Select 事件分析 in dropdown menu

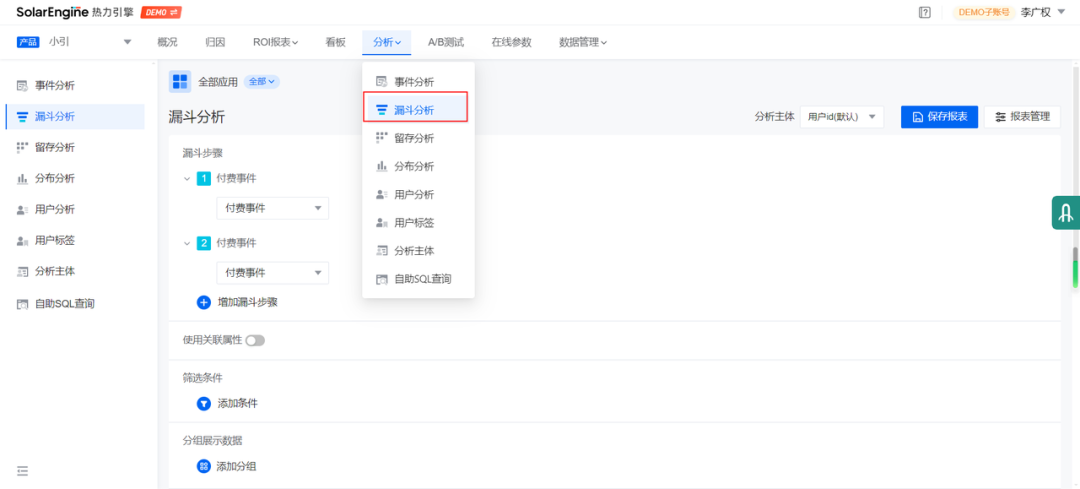point(418,82)
